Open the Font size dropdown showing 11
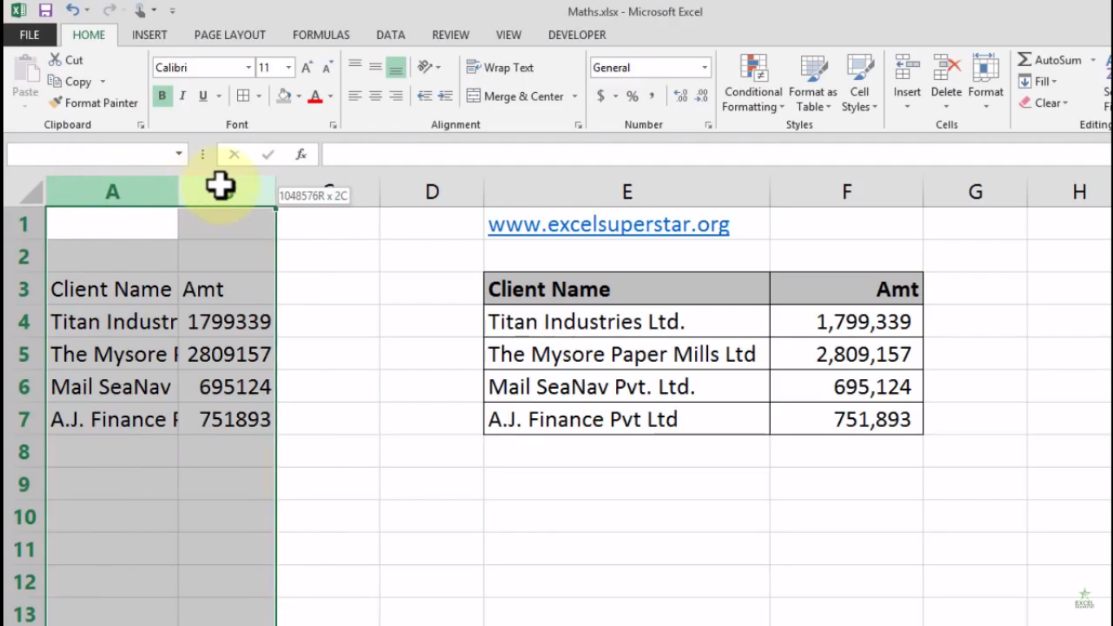Image resolution: width=1113 pixels, height=626 pixels. click(288, 67)
